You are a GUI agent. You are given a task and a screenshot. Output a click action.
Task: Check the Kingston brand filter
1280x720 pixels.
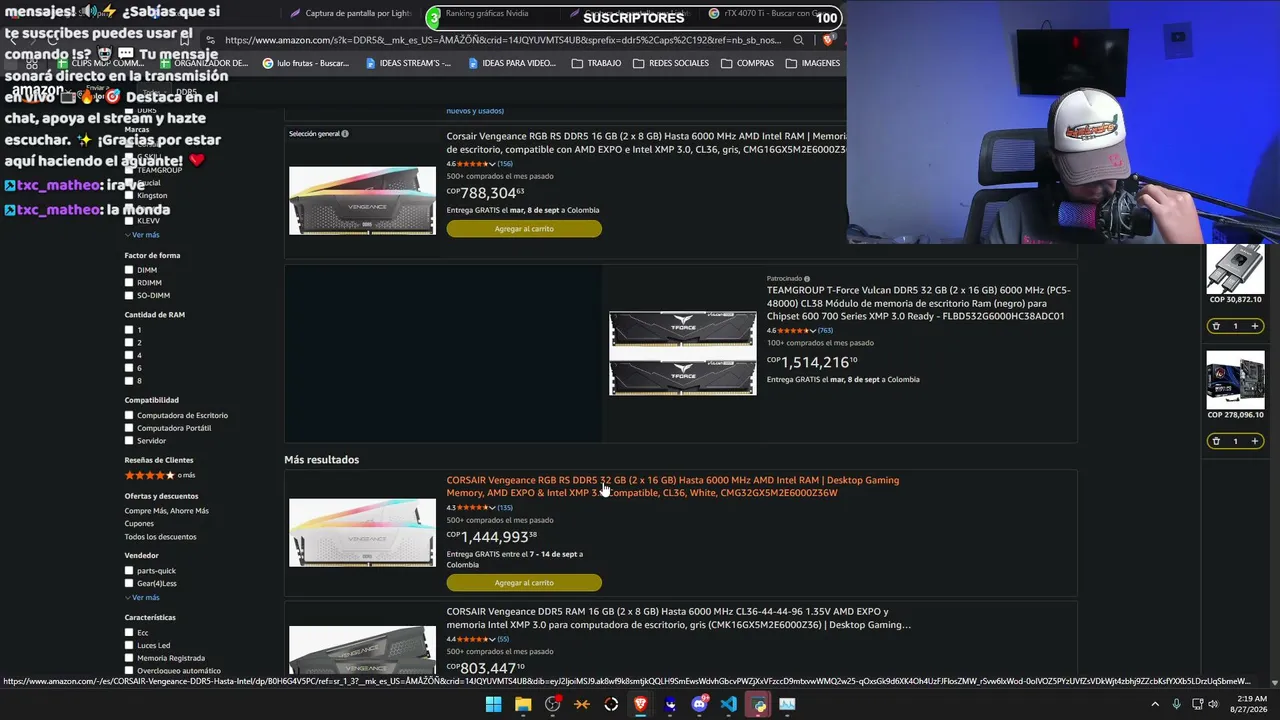[129, 196]
